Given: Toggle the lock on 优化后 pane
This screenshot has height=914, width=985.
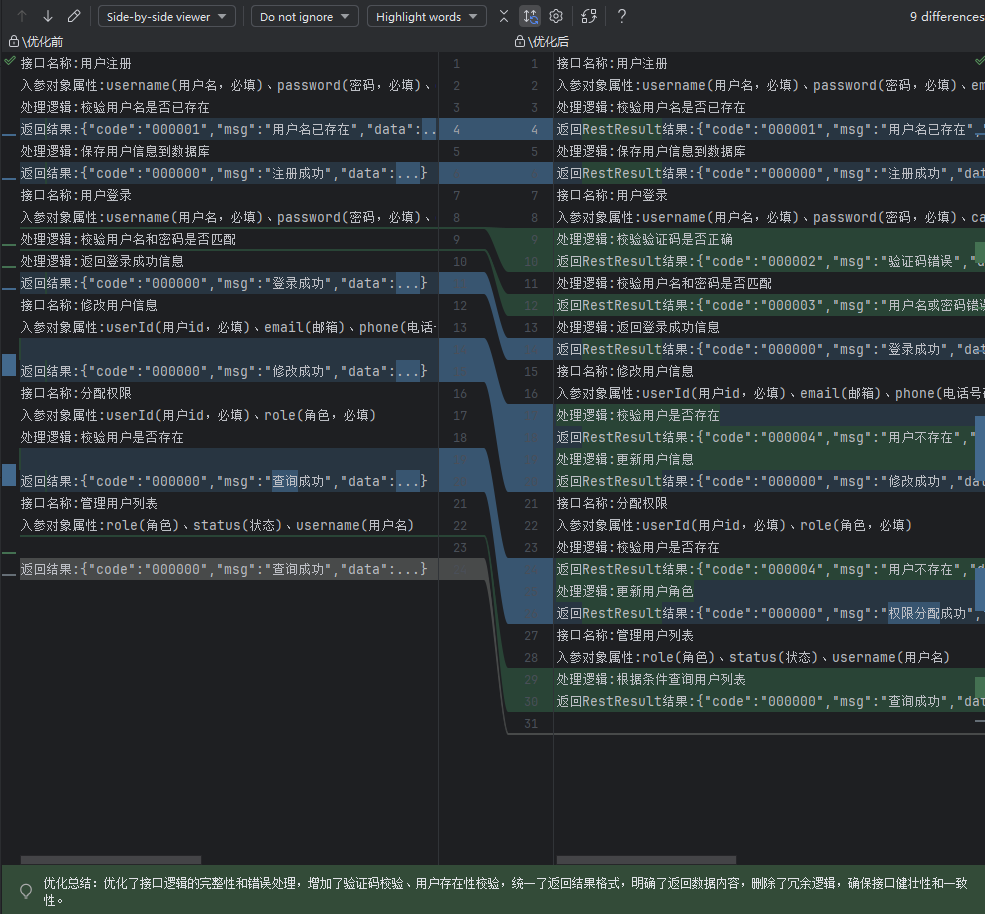Looking at the screenshot, I should point(520,41).
